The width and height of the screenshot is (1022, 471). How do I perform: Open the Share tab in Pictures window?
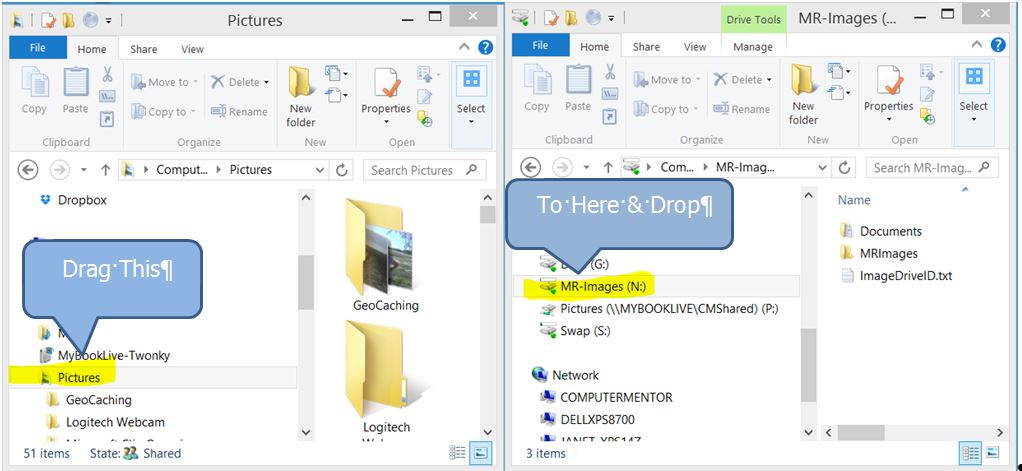[144, 49]
